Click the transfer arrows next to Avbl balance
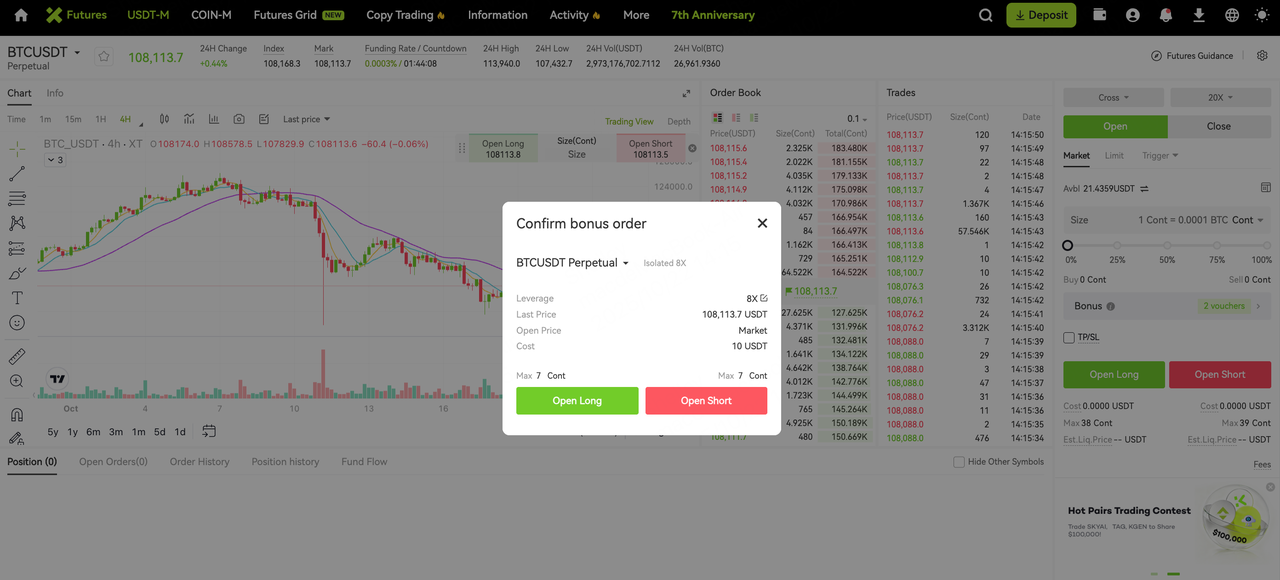1280x580 pixels. click(1145, 188)
